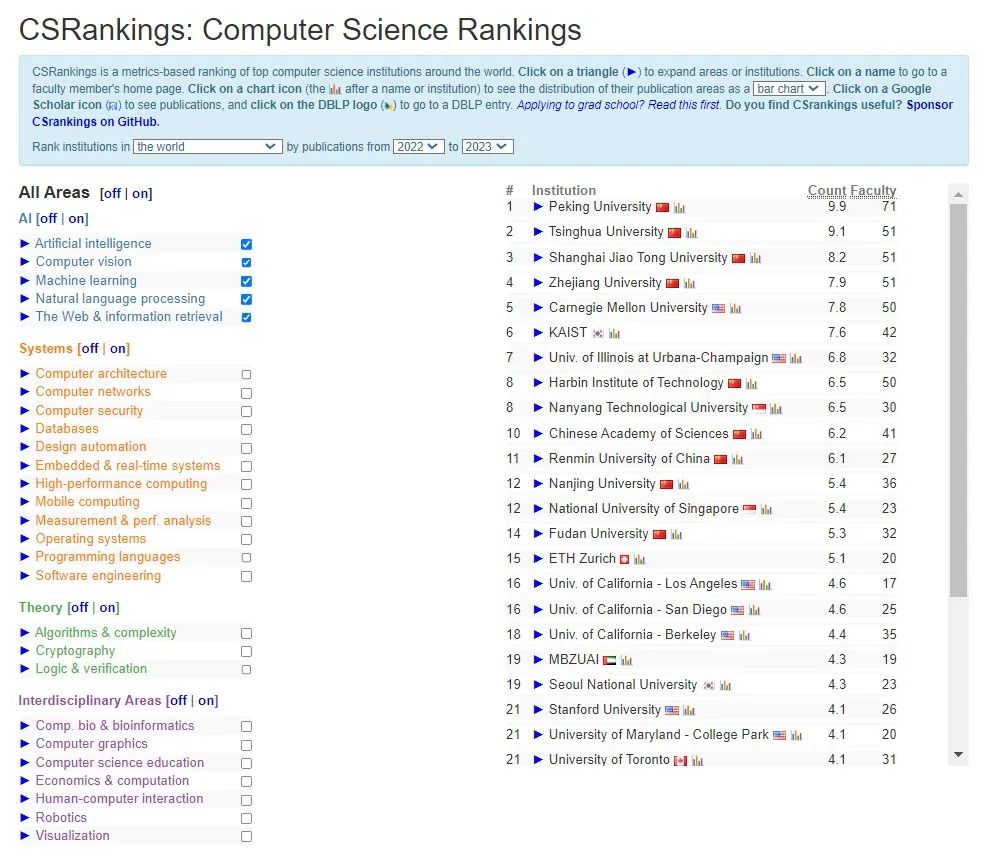Check the Robotics area checkbox

click(246, 818)
